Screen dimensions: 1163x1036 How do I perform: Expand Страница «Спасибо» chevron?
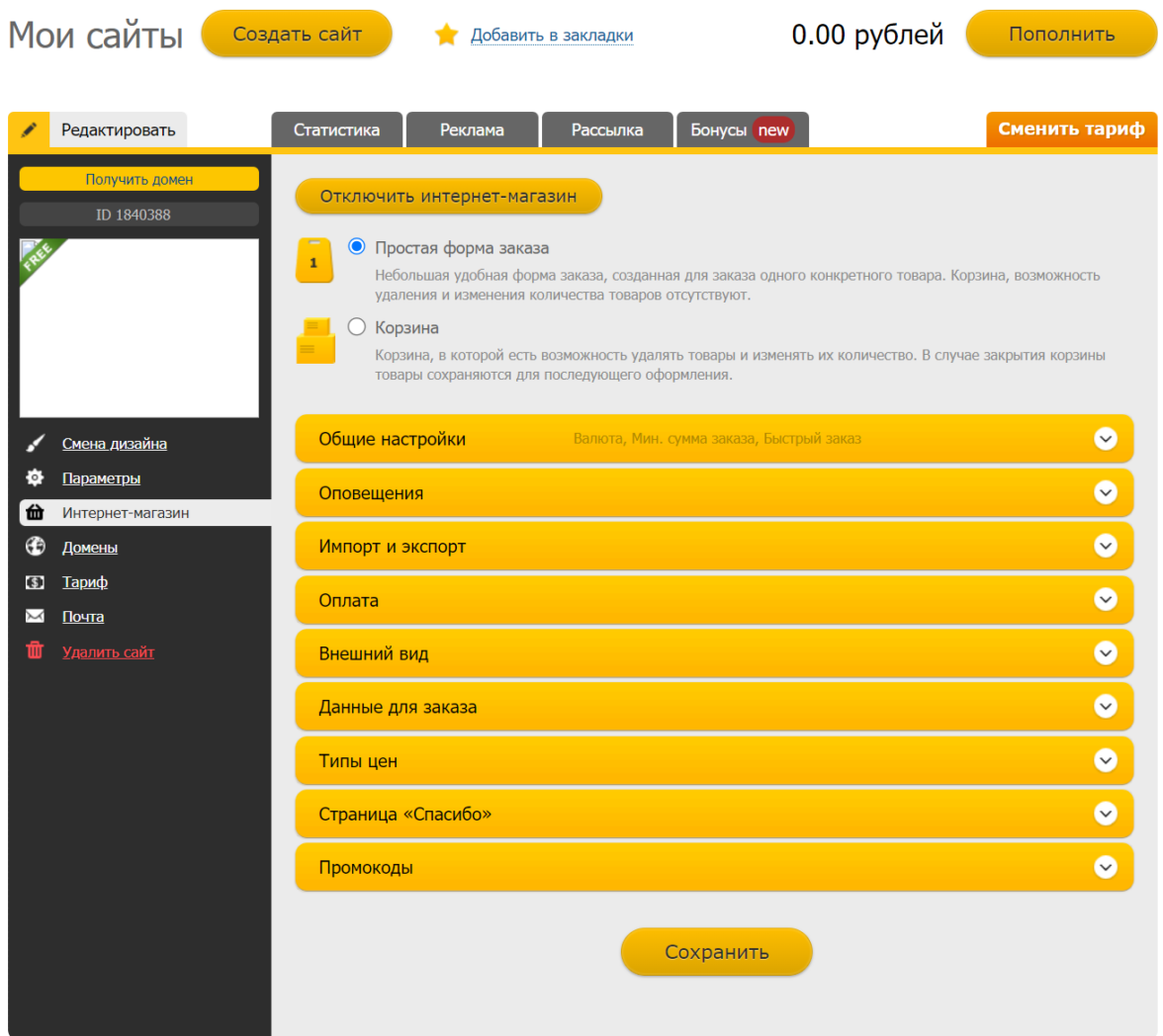[1106, 814]
